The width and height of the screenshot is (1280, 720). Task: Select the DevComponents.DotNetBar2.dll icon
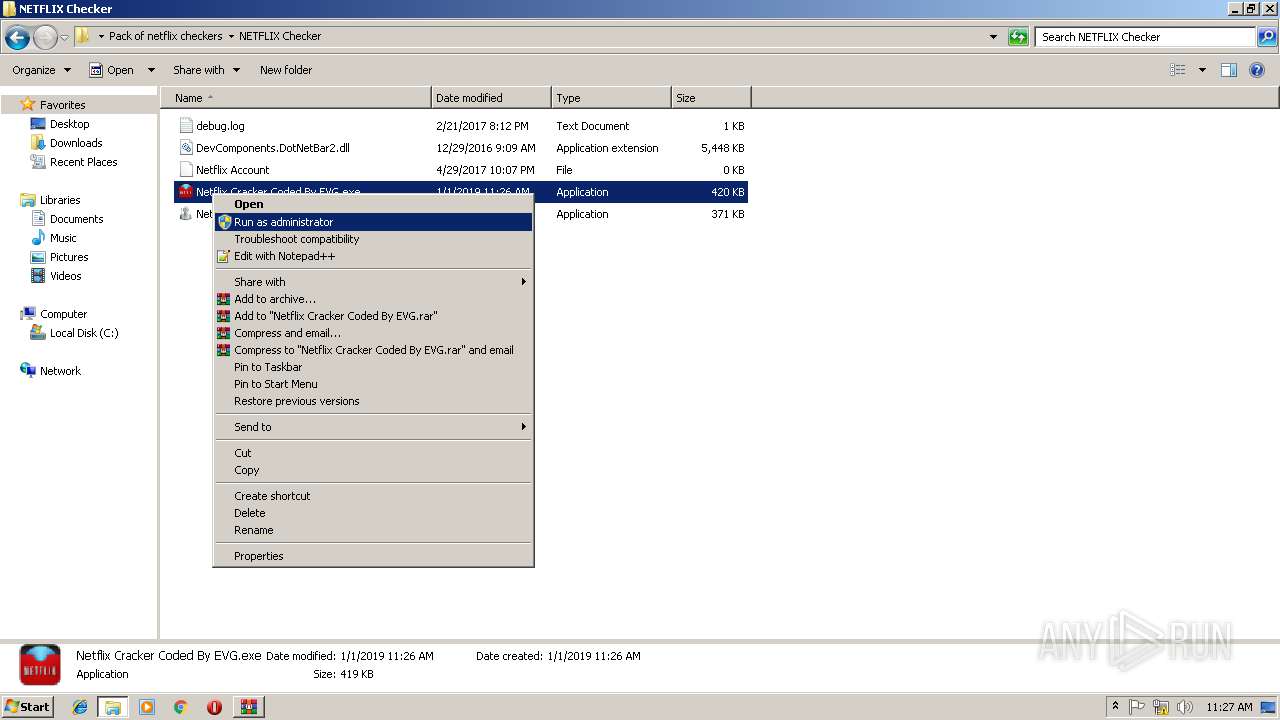185,148
